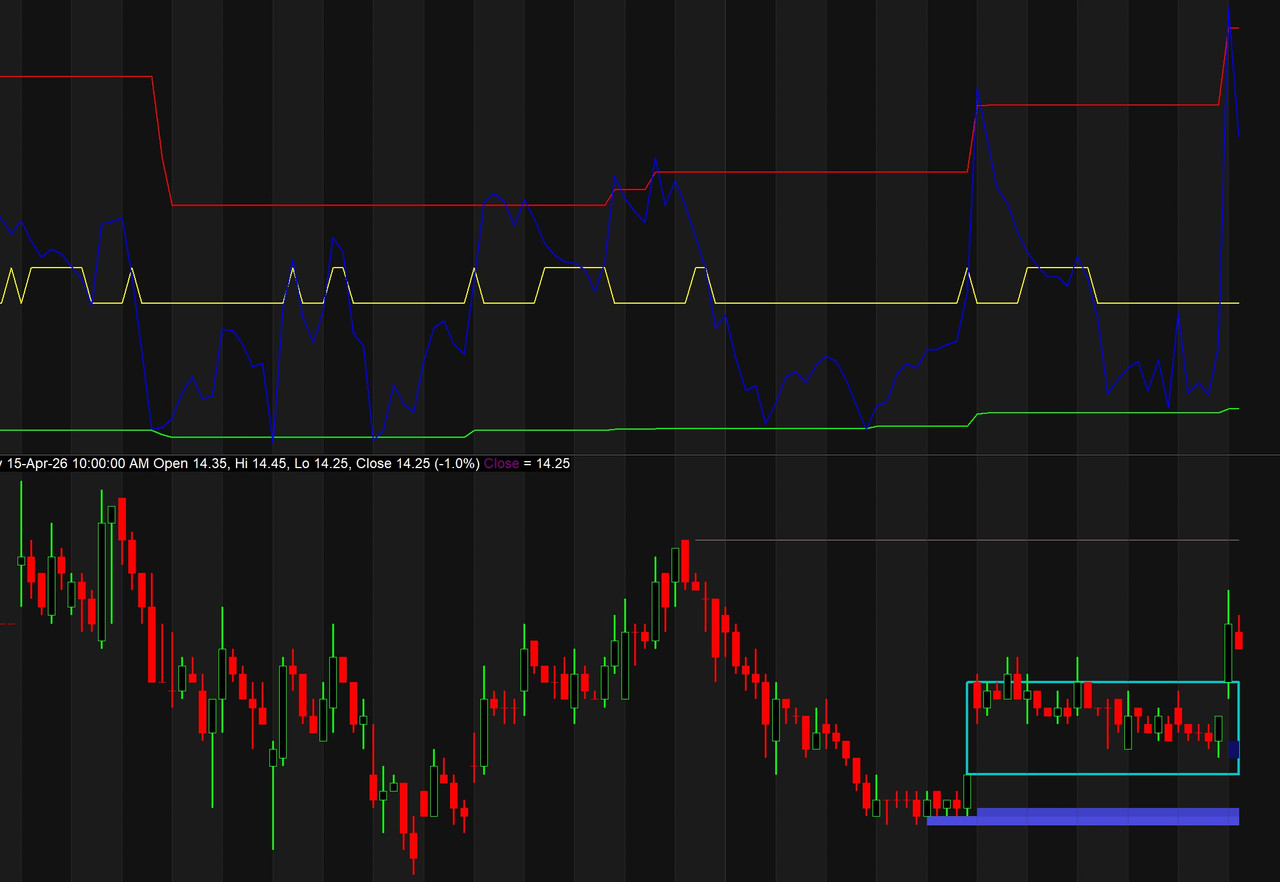Click the "15-Apr-26" date in chart title

point(37,464)
